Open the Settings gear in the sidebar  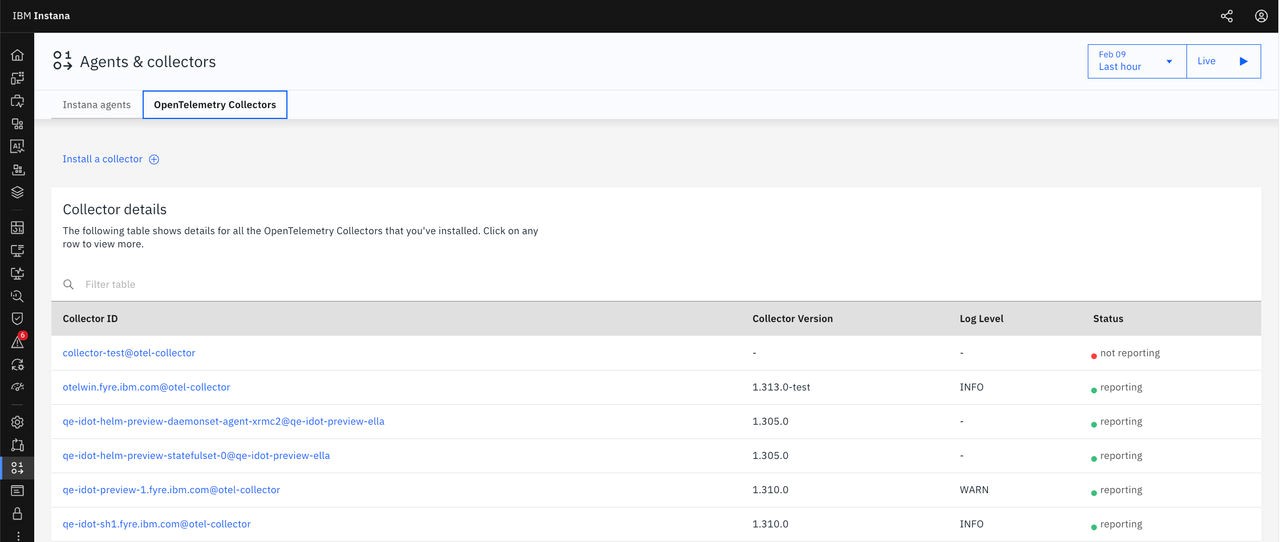17,422
